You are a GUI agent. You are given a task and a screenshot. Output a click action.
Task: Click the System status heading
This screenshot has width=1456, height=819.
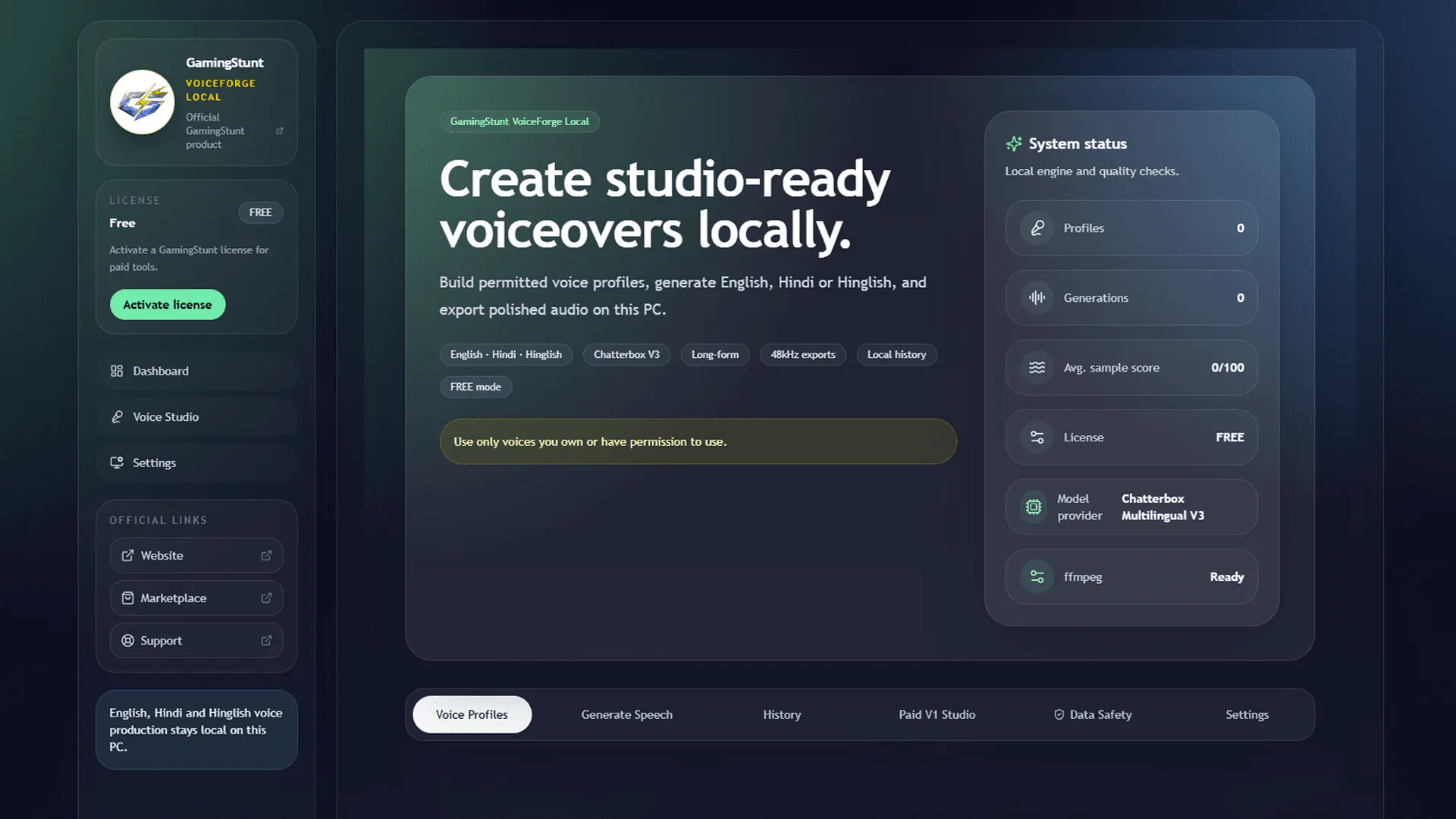point(1078,144)
